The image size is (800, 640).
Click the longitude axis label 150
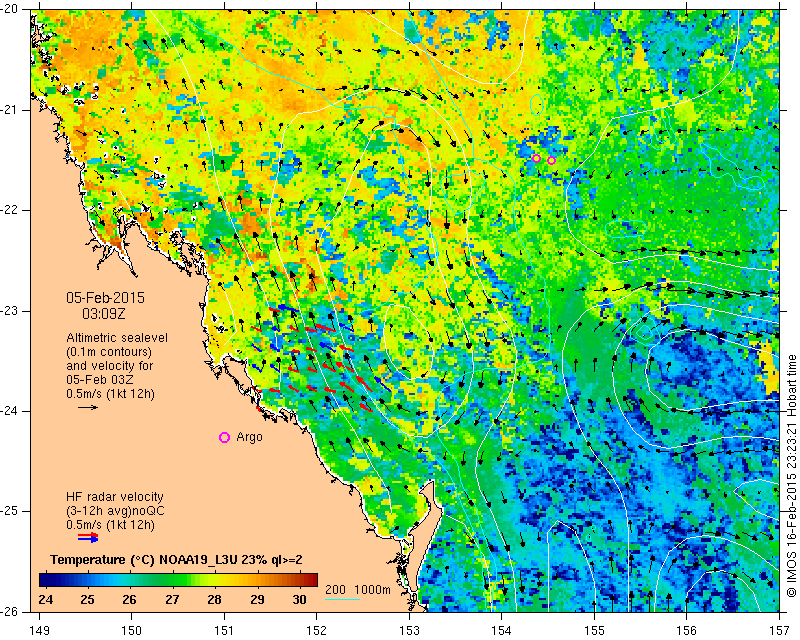[132, 631]
